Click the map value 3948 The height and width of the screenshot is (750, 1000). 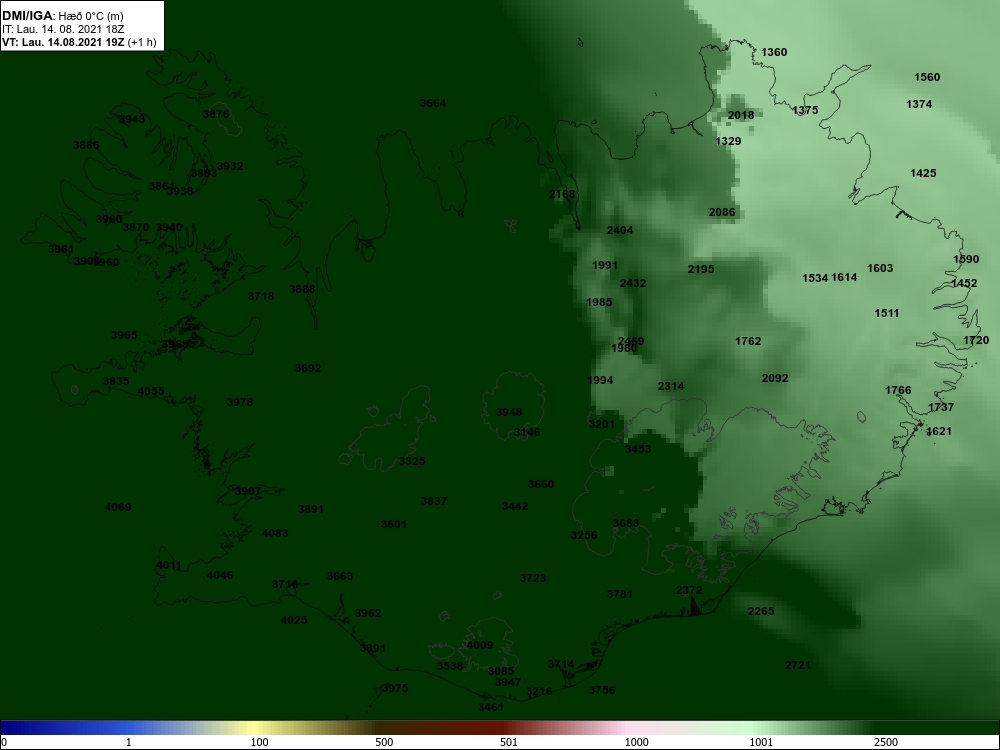509,413
